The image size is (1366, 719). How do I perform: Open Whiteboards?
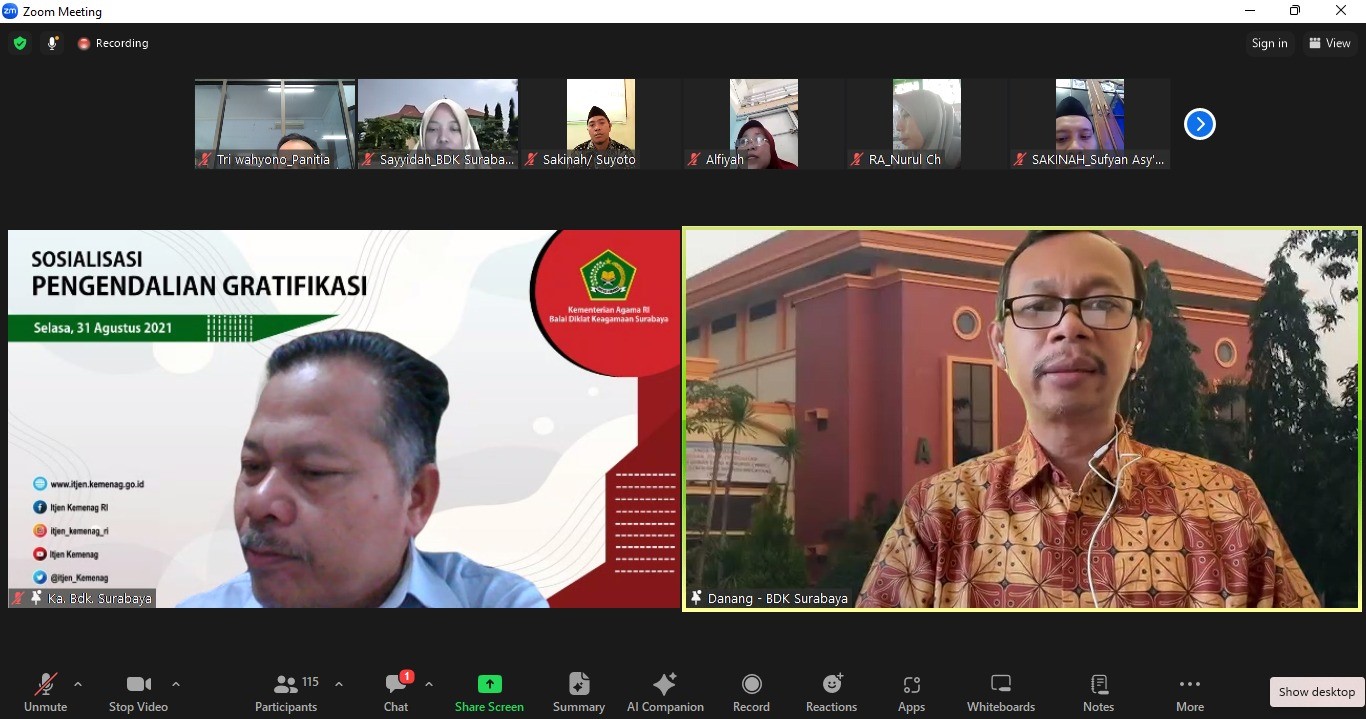1000,693
